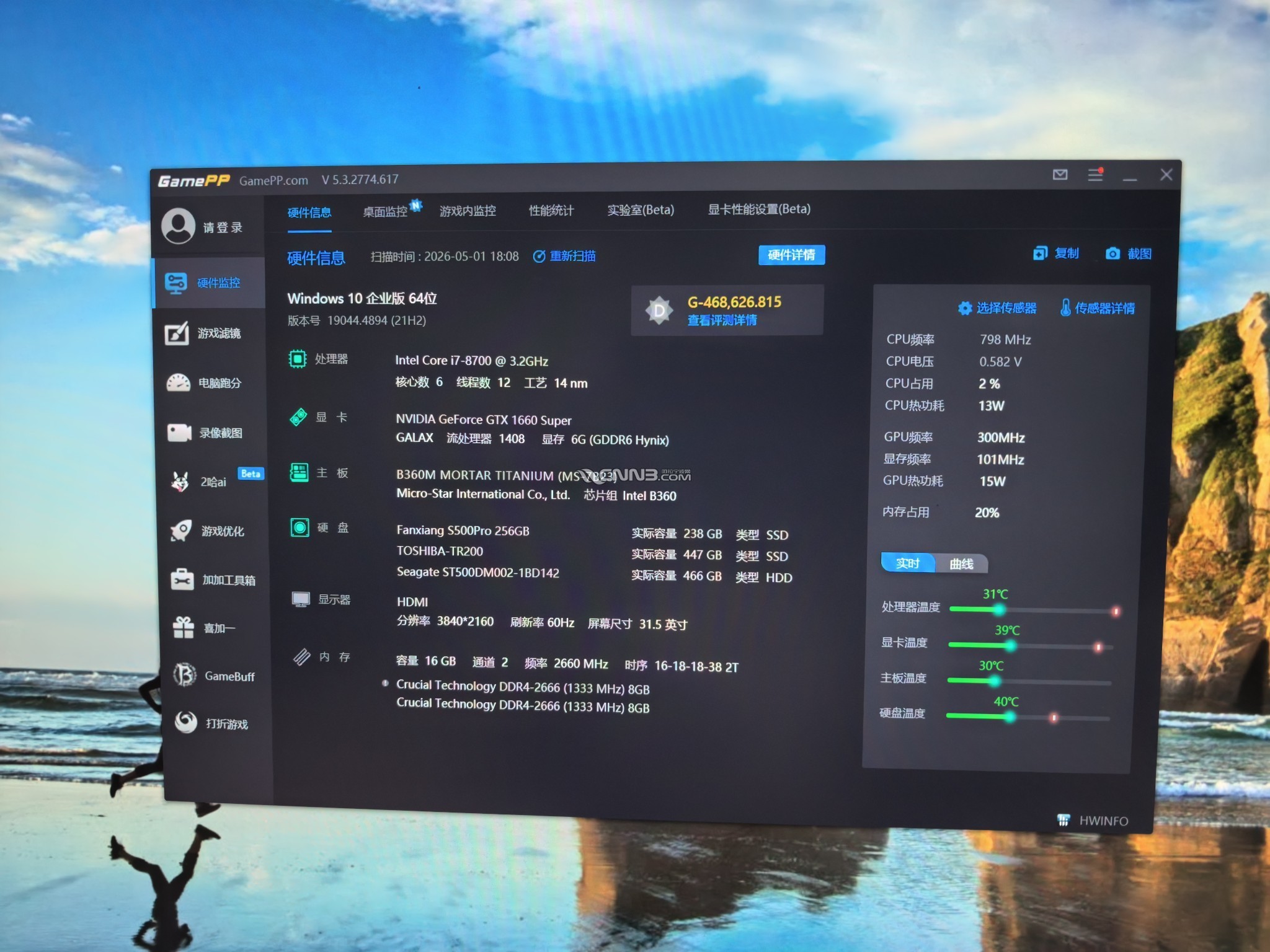Click the GPU热功耗 15W reading
The image size is (1270, 952).
pyautogui.click(x=944, y=481)
